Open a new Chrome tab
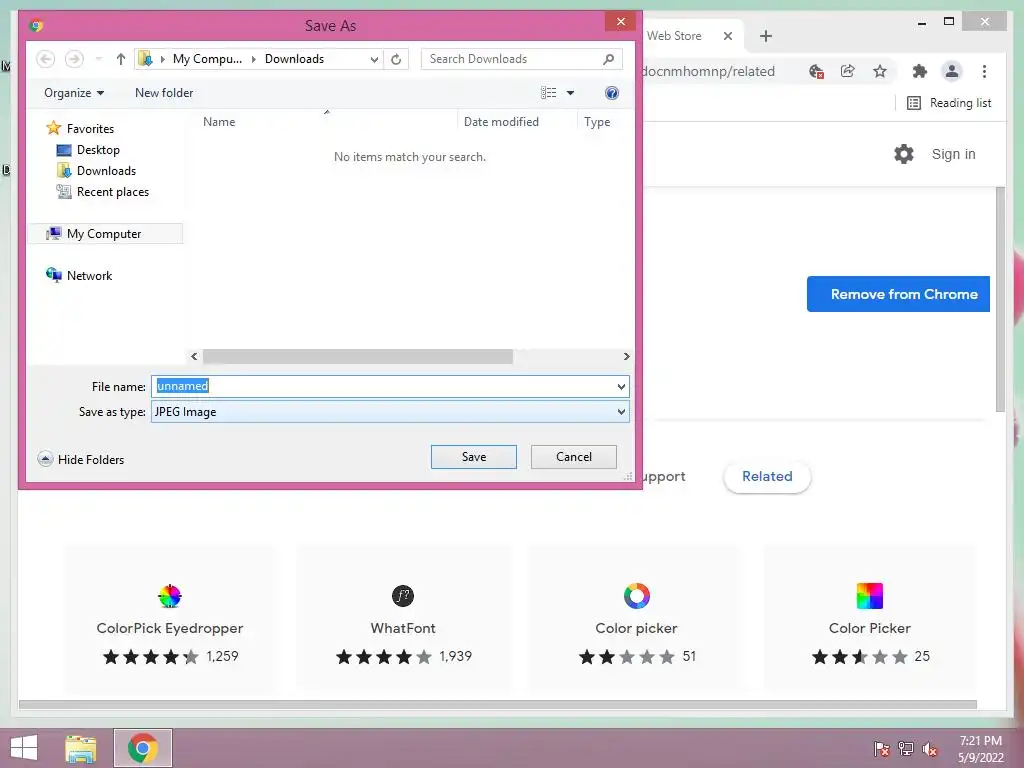This screenshot has height=768, width=1024. [766, 36]
